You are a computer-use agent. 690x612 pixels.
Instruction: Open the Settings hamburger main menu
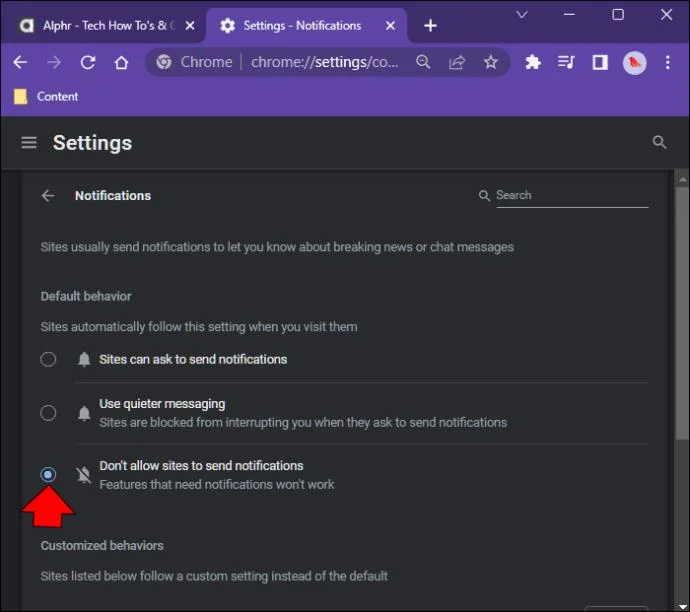29,143
